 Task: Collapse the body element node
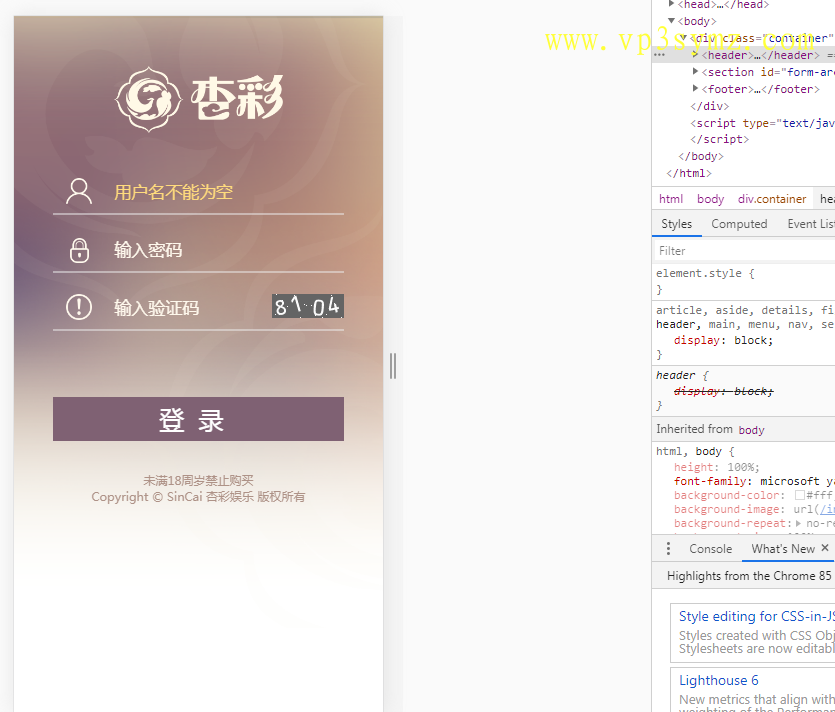(x=672, y=21)
